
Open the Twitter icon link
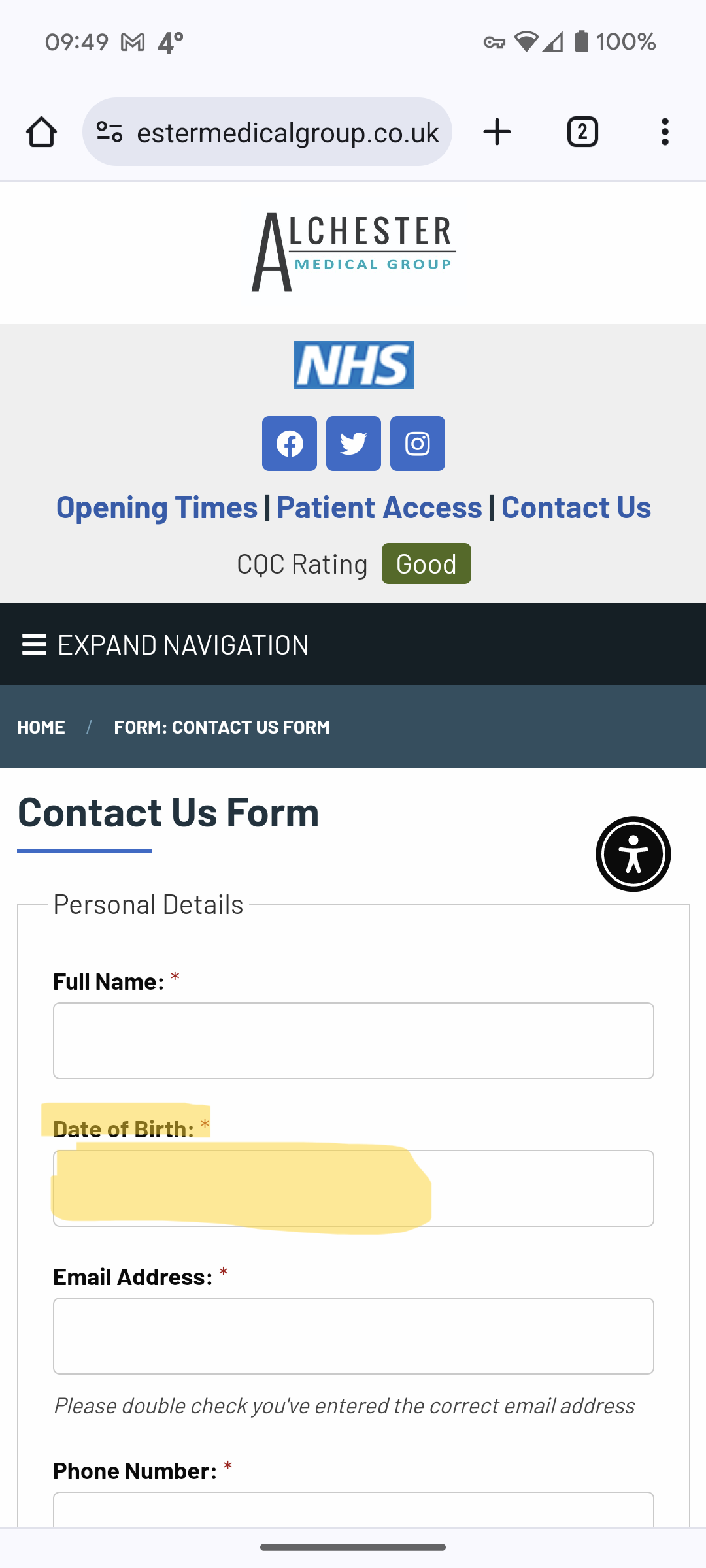pyautogui.click(x=354, y=444)
